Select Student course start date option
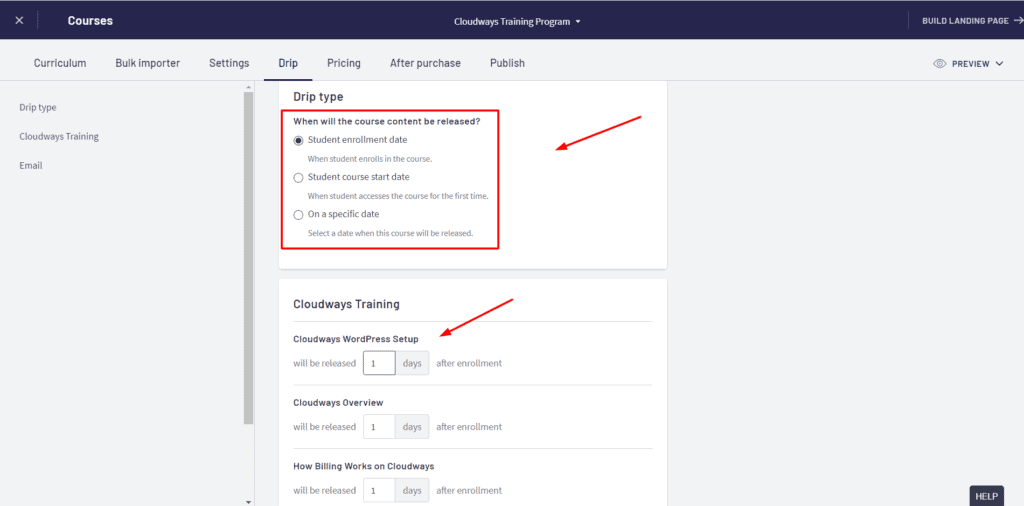1024x506 pixels. [x=298, y=177]
